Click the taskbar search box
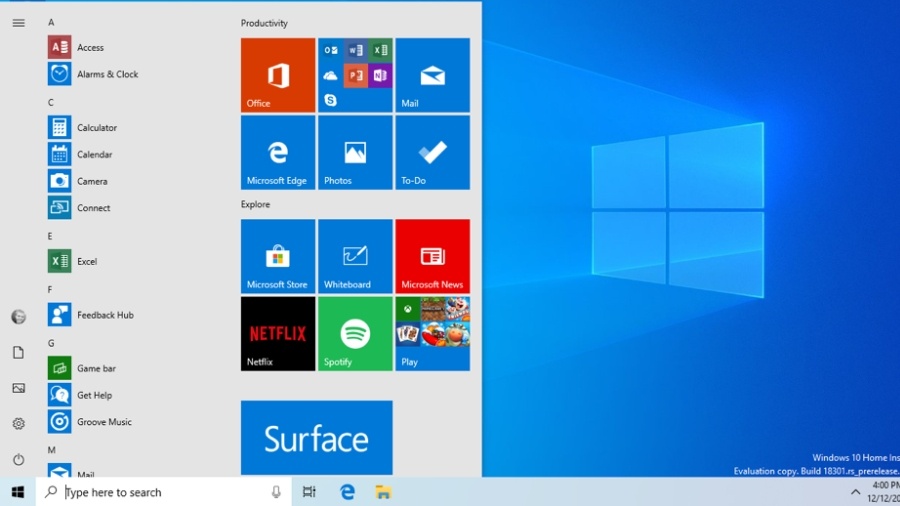The width and height of the screenshot is (900, 506). pos(164,492)
